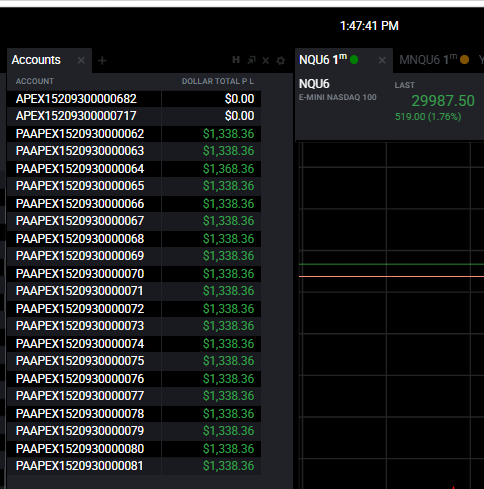Click the E-MINI NASDAQ 100 description
This screenshot has height=489, width=484.
[338, 97]
